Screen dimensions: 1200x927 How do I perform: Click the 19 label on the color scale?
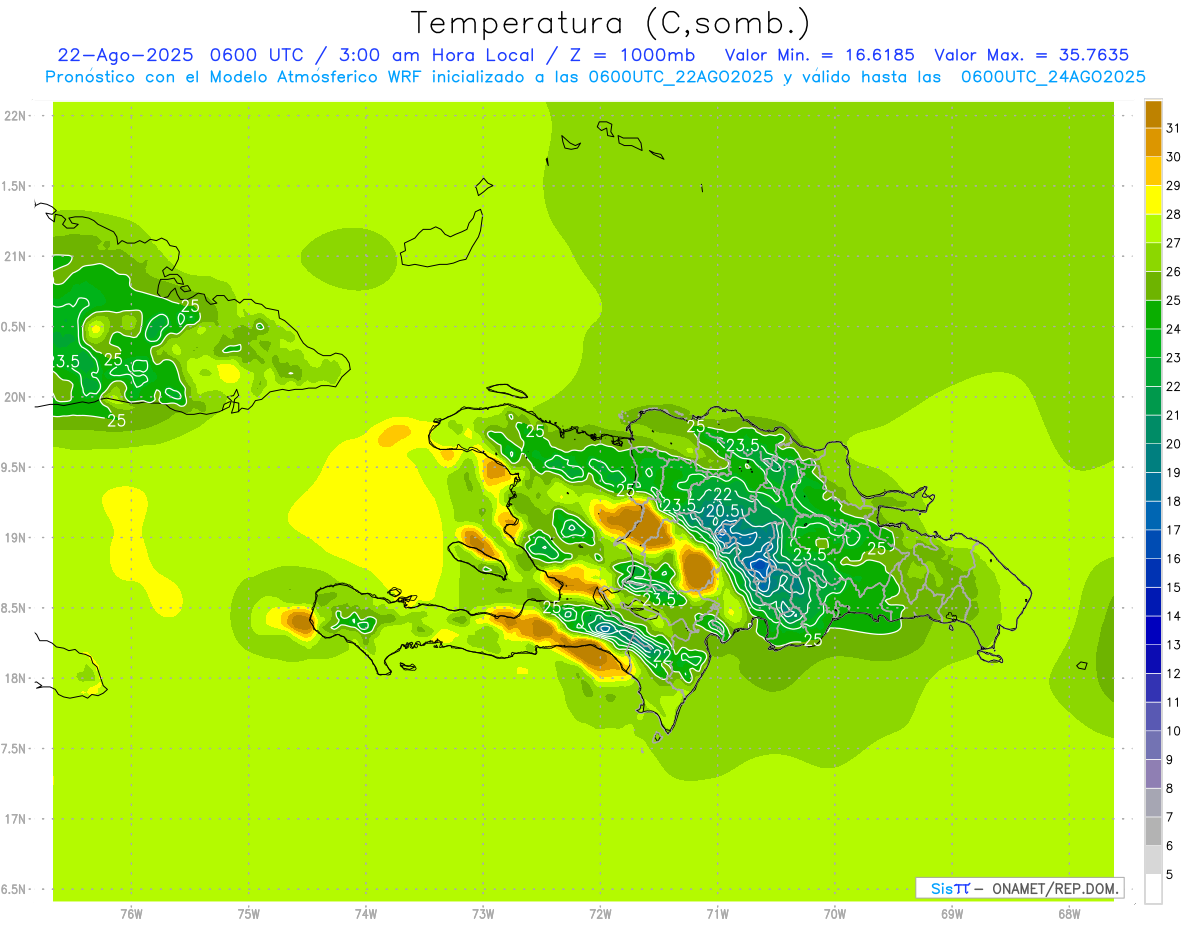click(1174, 473)
